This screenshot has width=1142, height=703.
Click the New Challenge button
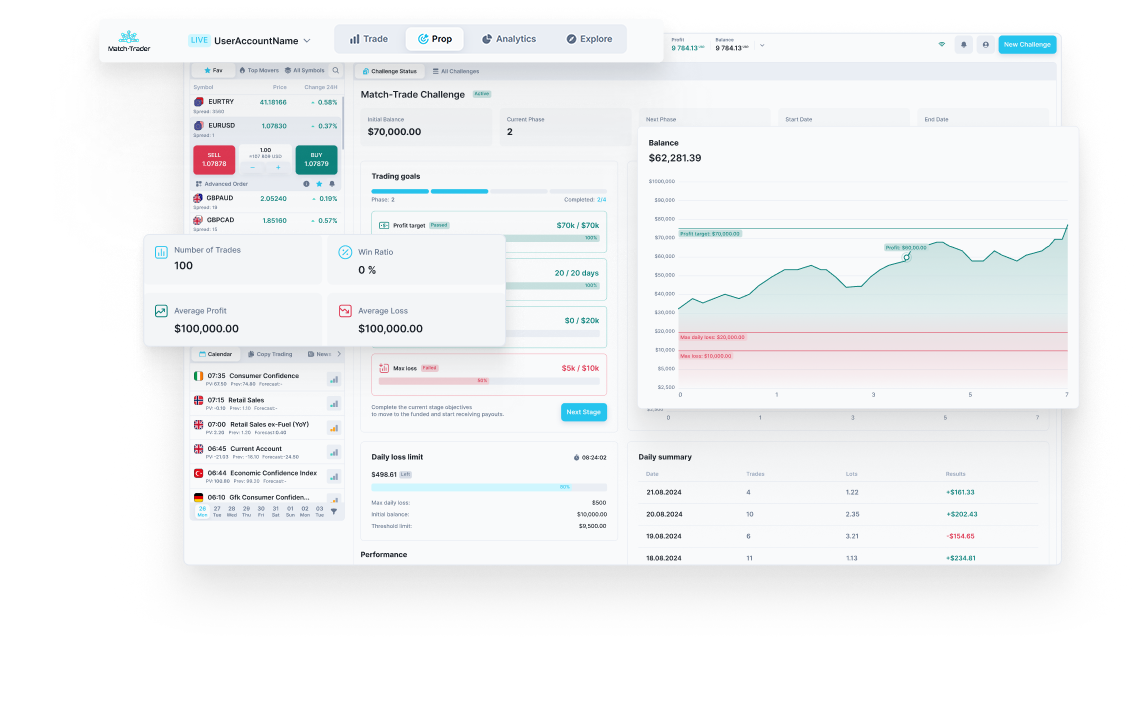1027,45
